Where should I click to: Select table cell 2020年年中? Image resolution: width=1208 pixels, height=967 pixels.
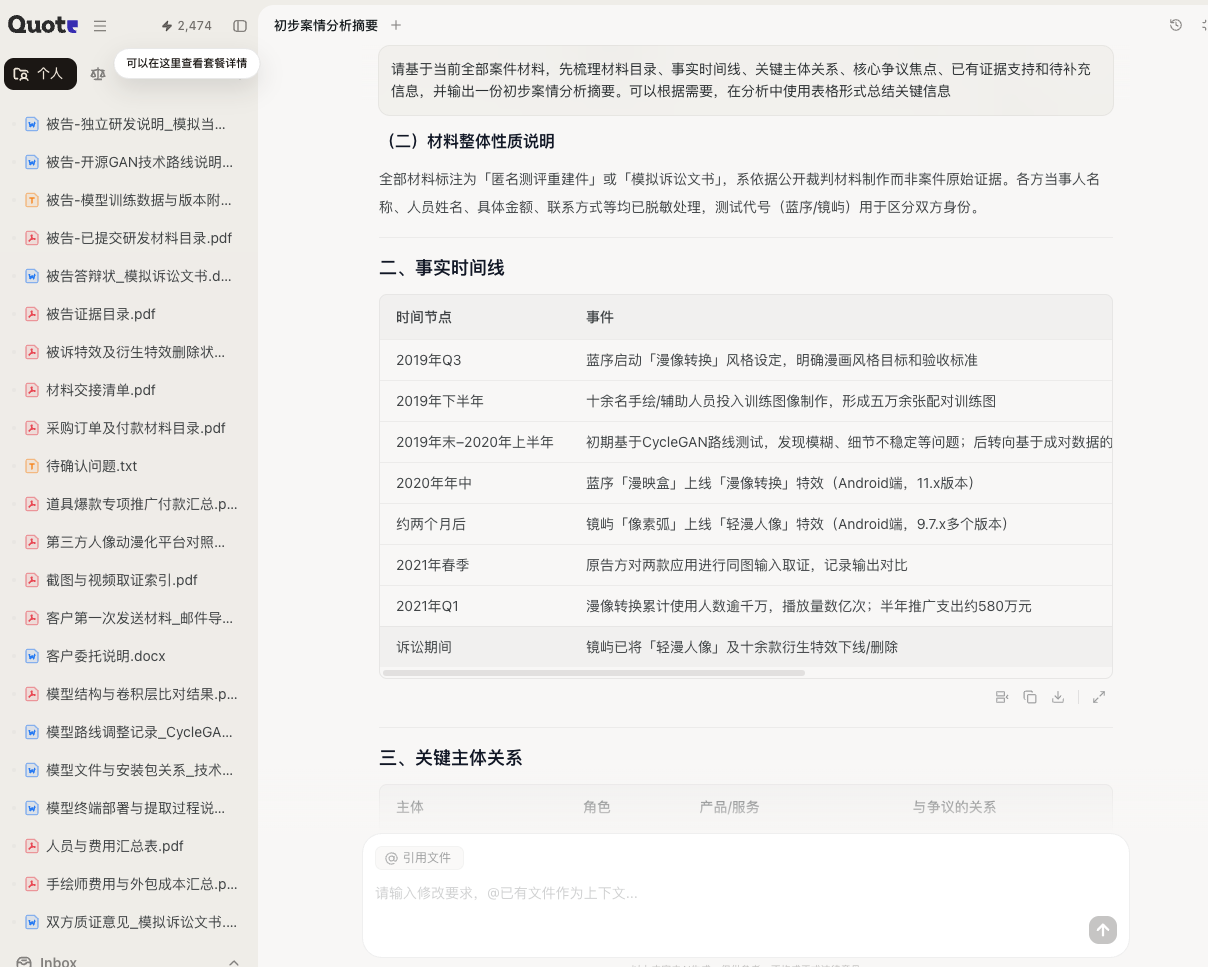point(474,483)
